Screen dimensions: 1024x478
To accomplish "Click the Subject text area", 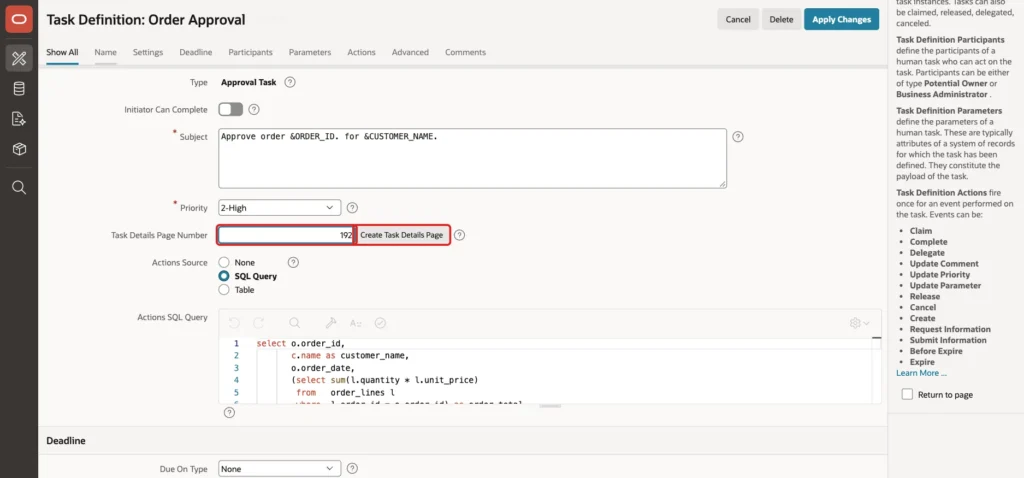I will click(472, 158).
